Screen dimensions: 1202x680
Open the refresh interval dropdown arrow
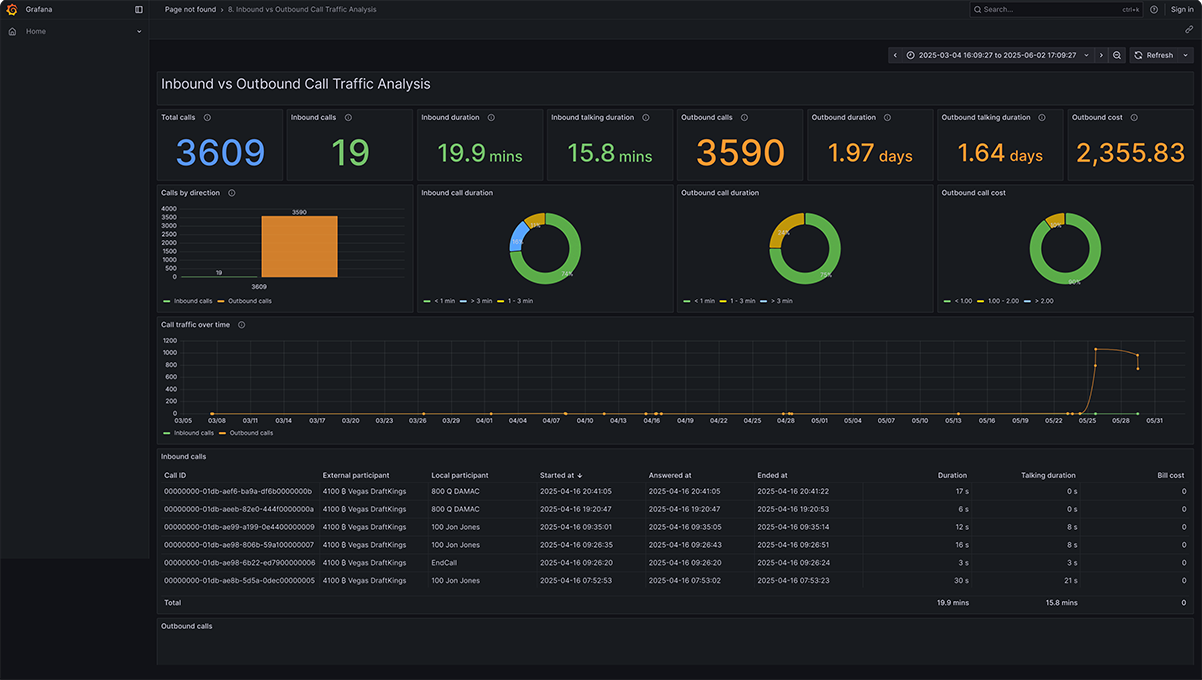[x=1186, y=55]
